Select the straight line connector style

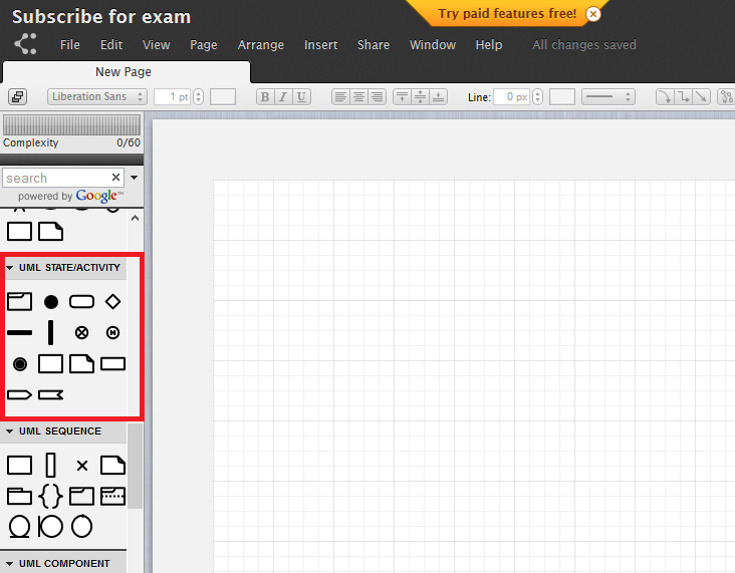coord(701,97)
